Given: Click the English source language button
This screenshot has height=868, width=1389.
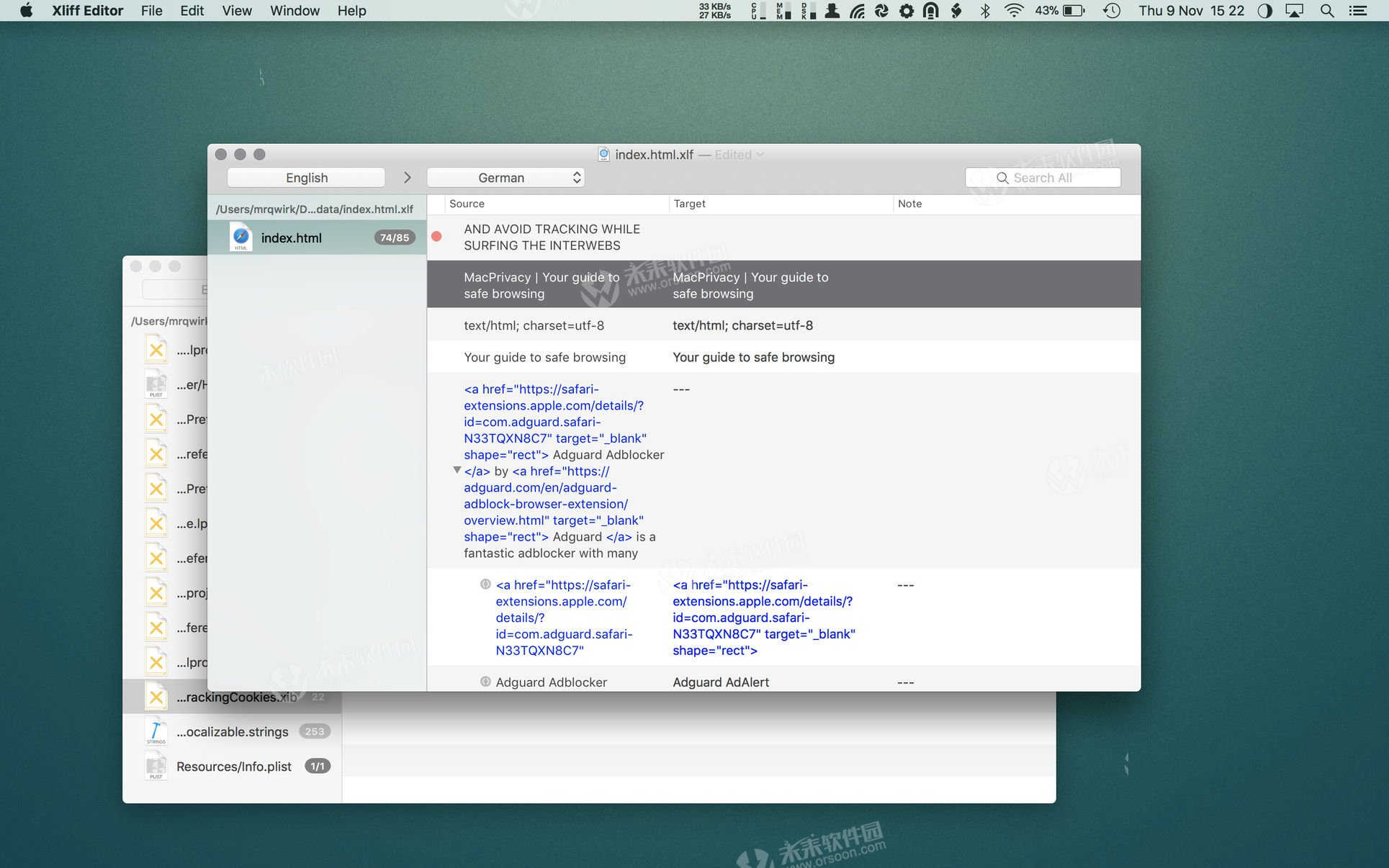Looking at the screenshot, I should coord(306,178).
